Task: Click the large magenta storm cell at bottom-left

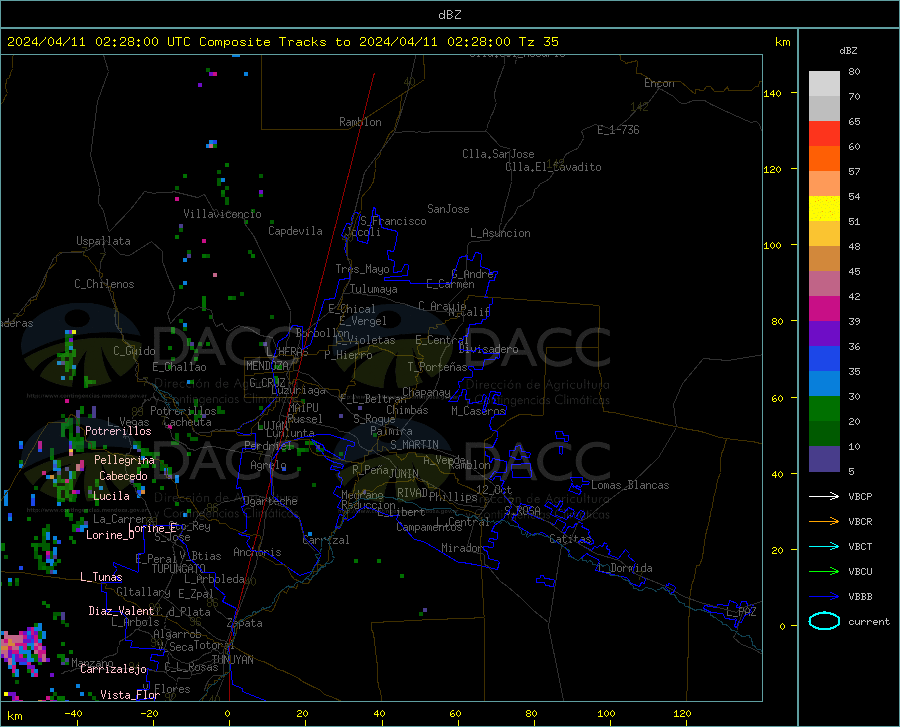Action: click(x=24, y=651)
